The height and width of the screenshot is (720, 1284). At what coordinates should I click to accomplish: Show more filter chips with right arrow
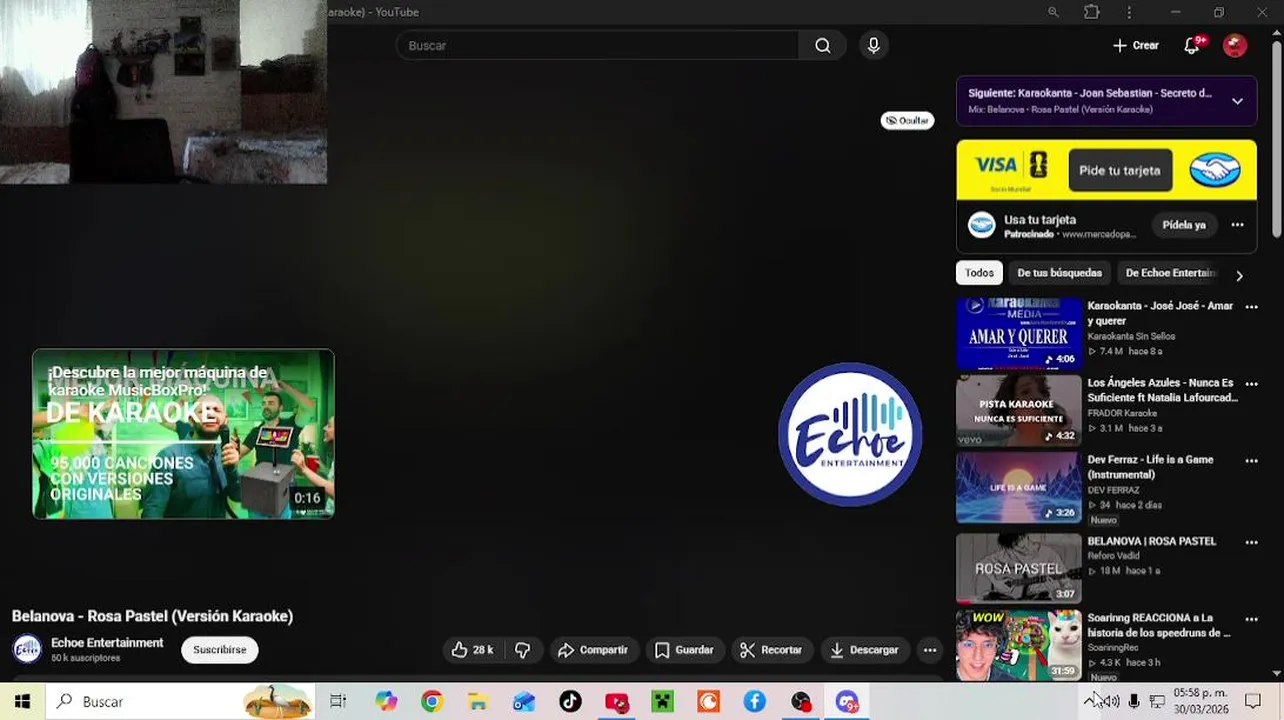tap(1239, 275)
